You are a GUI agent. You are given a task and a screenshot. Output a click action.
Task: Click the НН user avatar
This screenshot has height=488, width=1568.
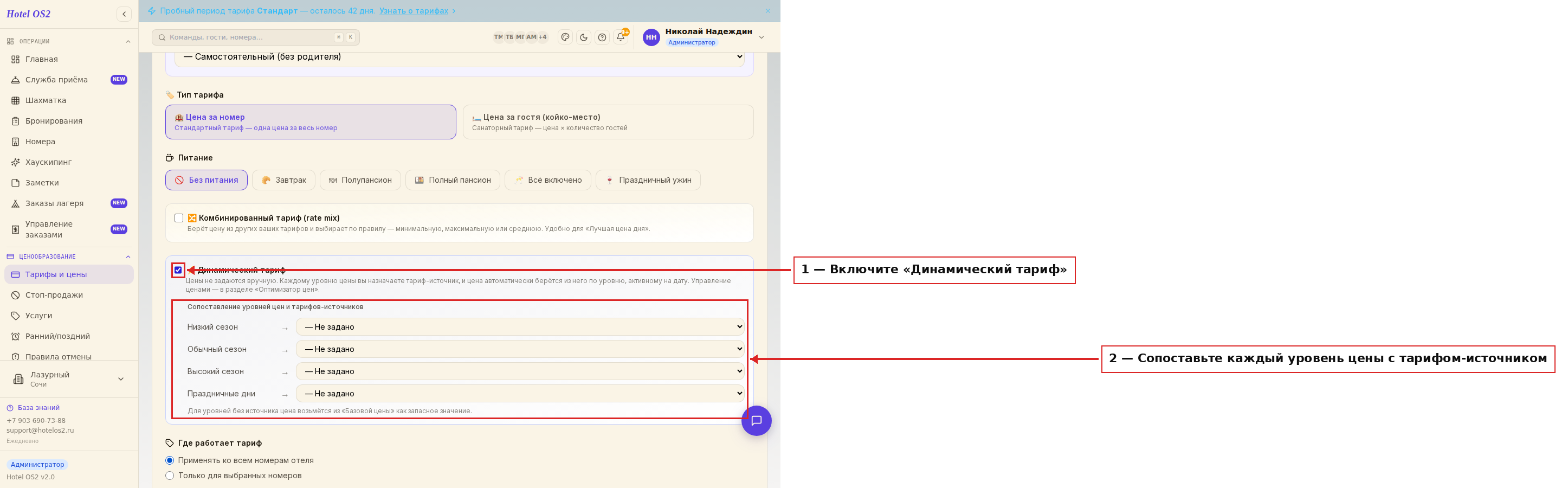coord(651,37)
